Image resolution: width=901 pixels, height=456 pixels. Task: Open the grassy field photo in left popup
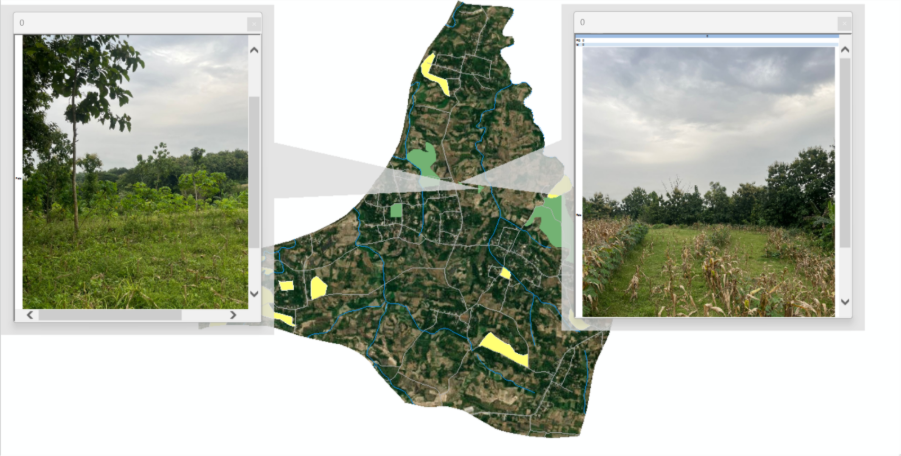coord(135,172)
